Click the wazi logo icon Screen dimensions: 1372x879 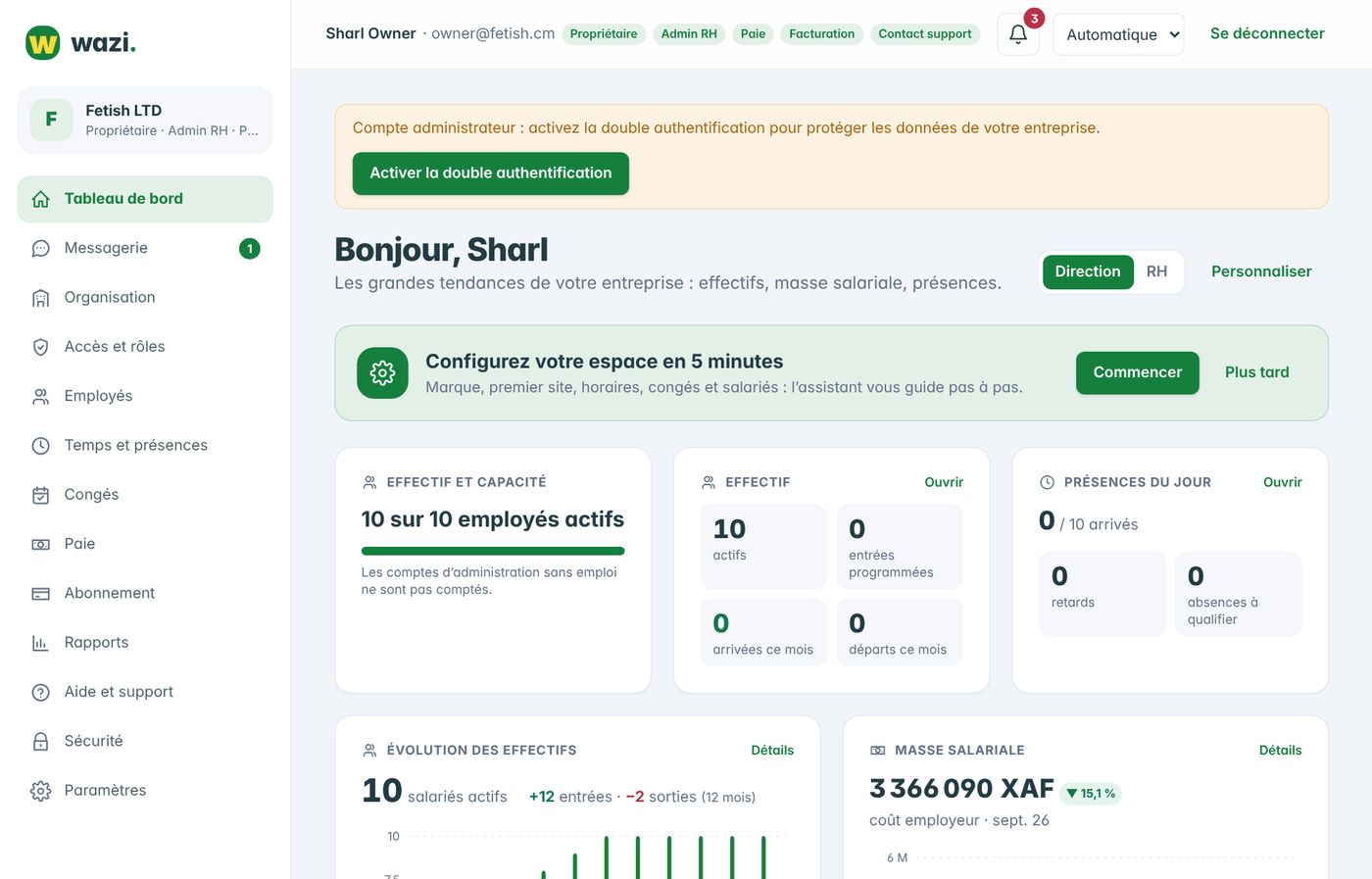(43, 43)
